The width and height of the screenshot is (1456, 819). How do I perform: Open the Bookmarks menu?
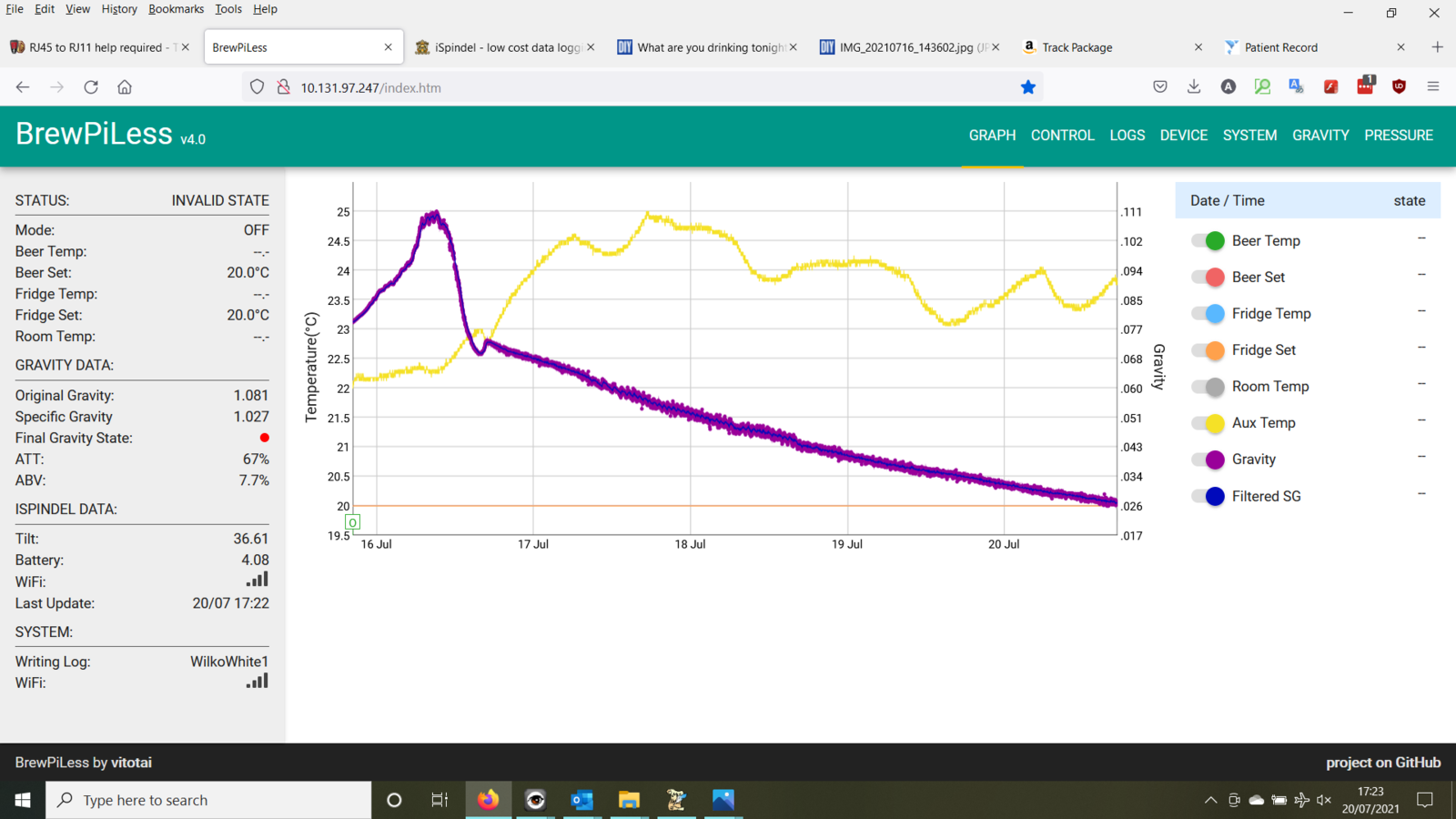point(176,9)
